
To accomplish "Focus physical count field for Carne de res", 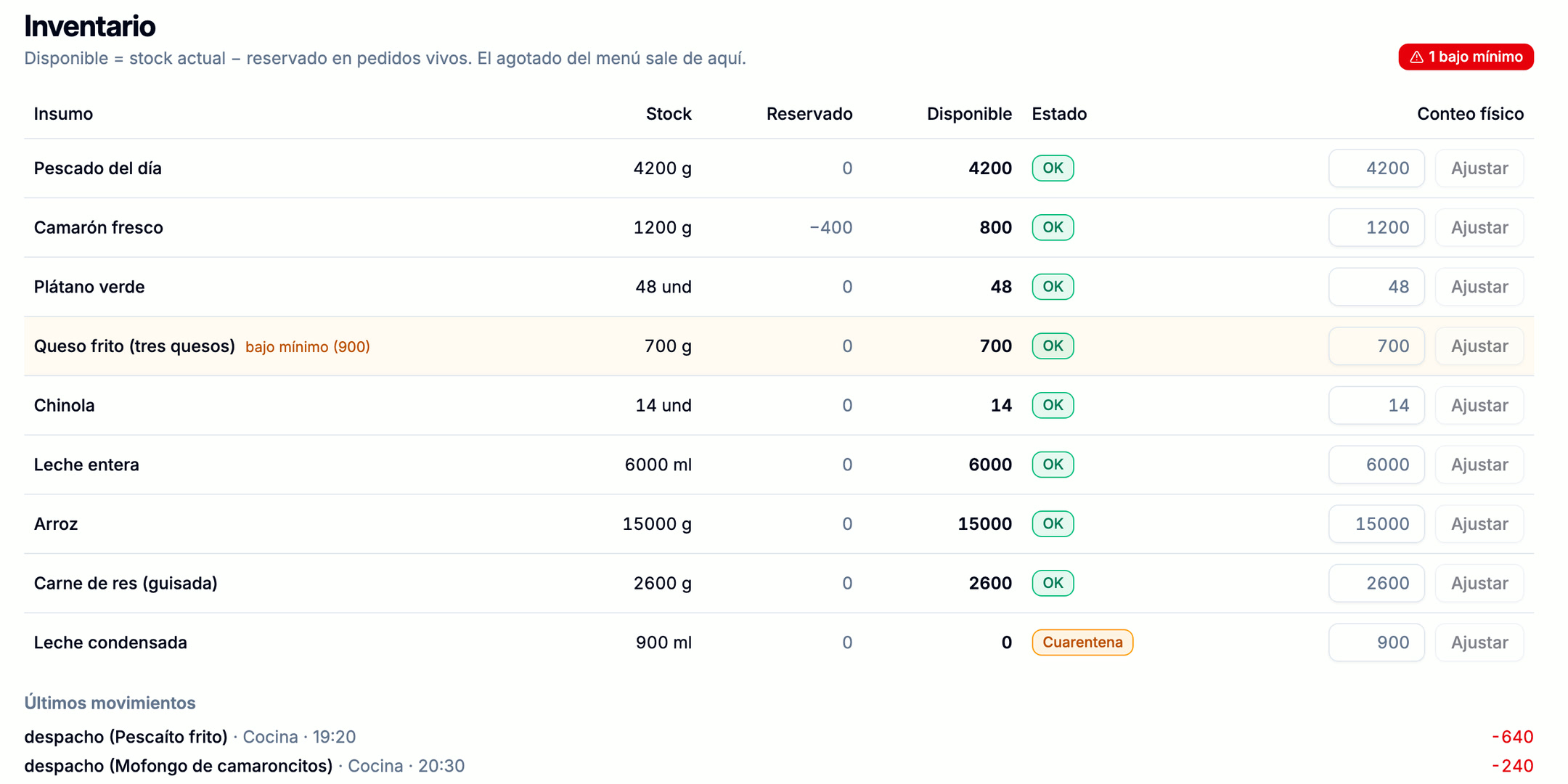I will (1376, 584).
